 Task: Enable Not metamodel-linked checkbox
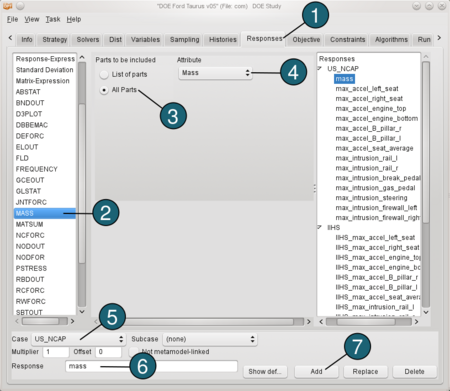tap(134, 352)
